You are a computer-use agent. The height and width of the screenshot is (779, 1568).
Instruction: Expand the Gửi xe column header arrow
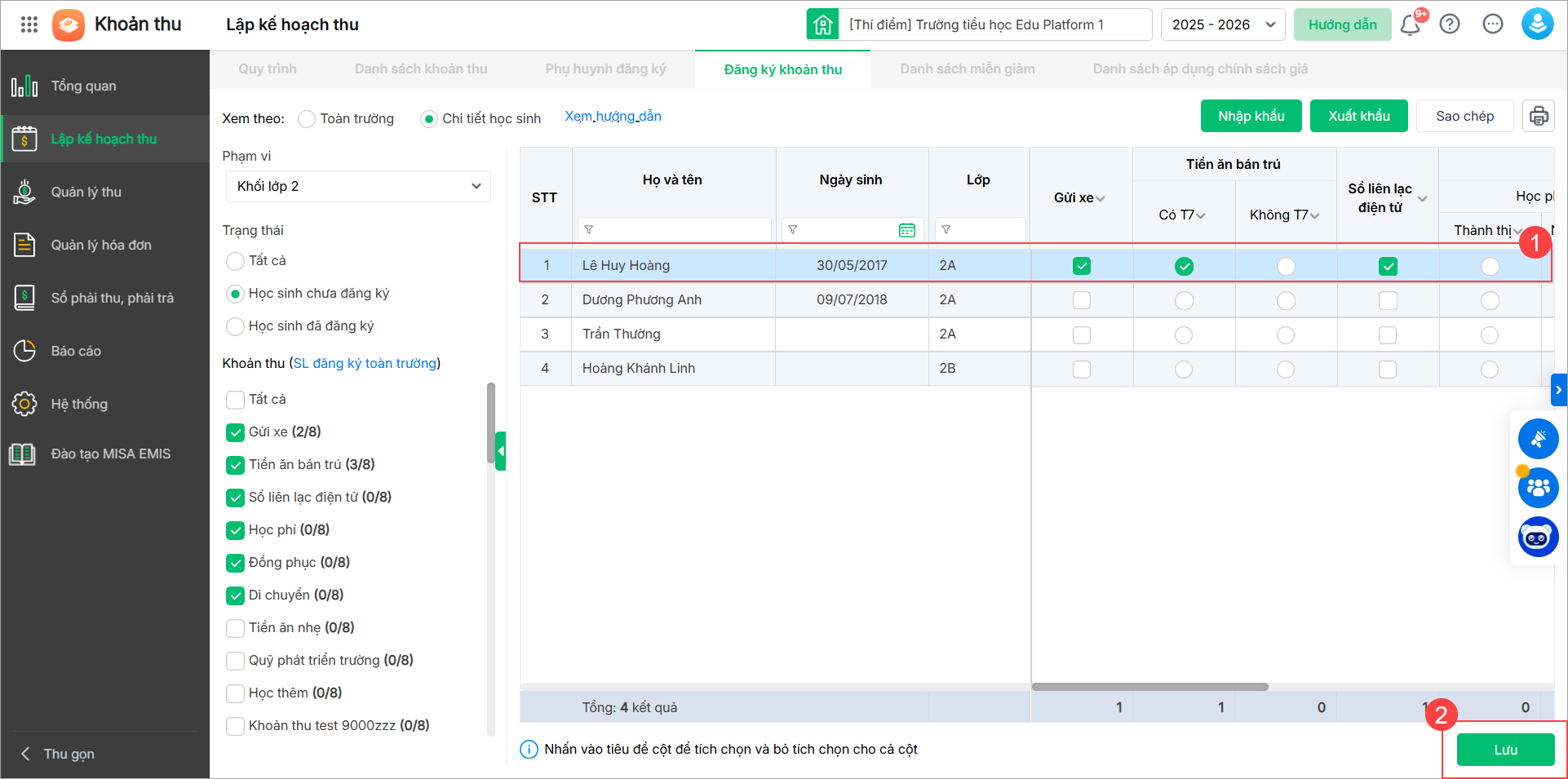click(x=1101, y=198)
